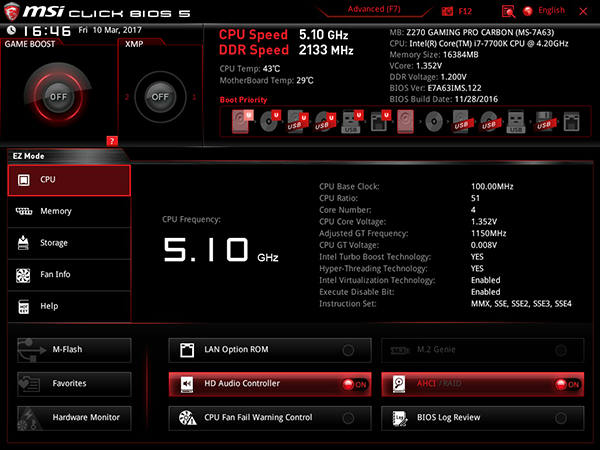
Task: Click the 16:46 time display
Action: (47, 31)
